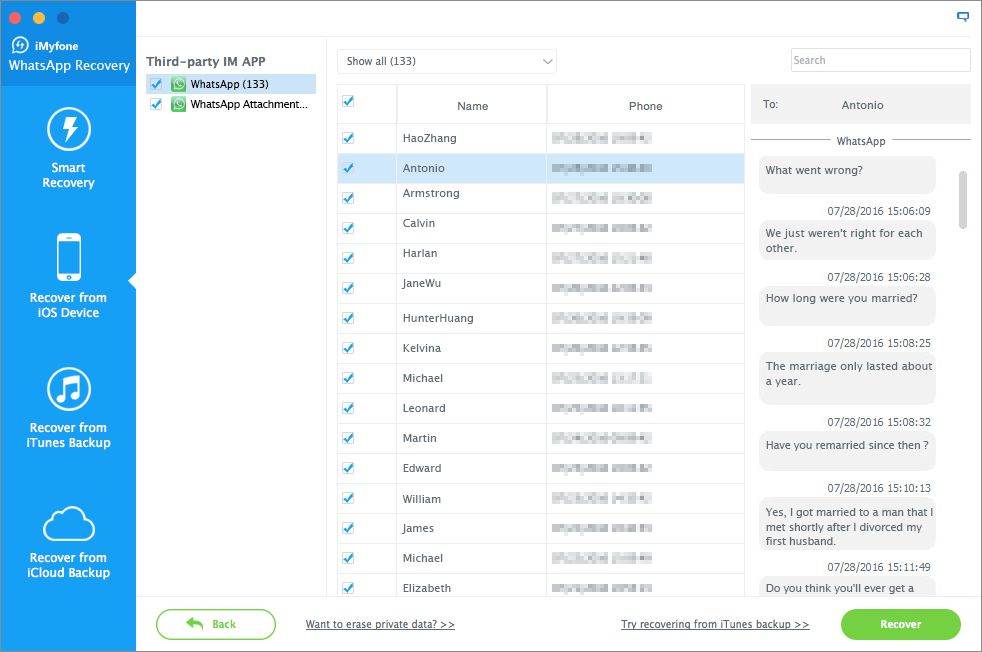Click the iMyfone logo icon

pyautogui.click(x=20, y=45)
